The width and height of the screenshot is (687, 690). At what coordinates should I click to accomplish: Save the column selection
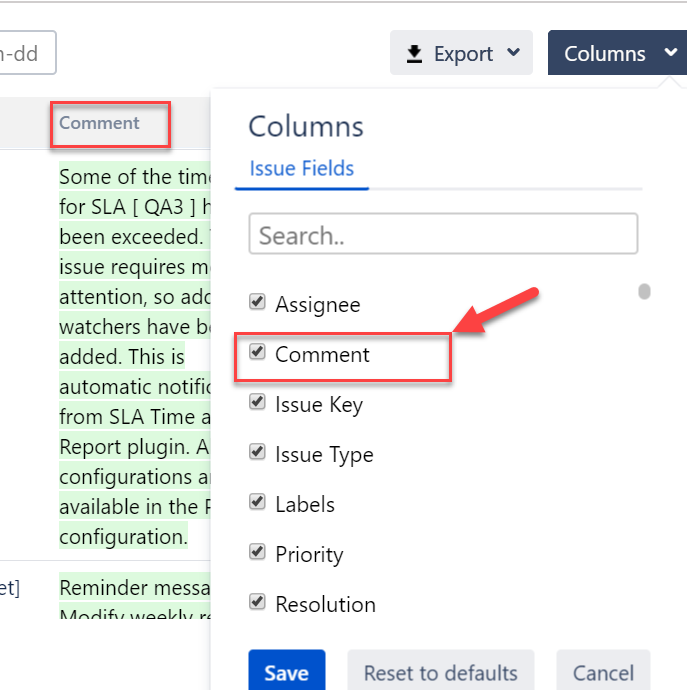287,671
